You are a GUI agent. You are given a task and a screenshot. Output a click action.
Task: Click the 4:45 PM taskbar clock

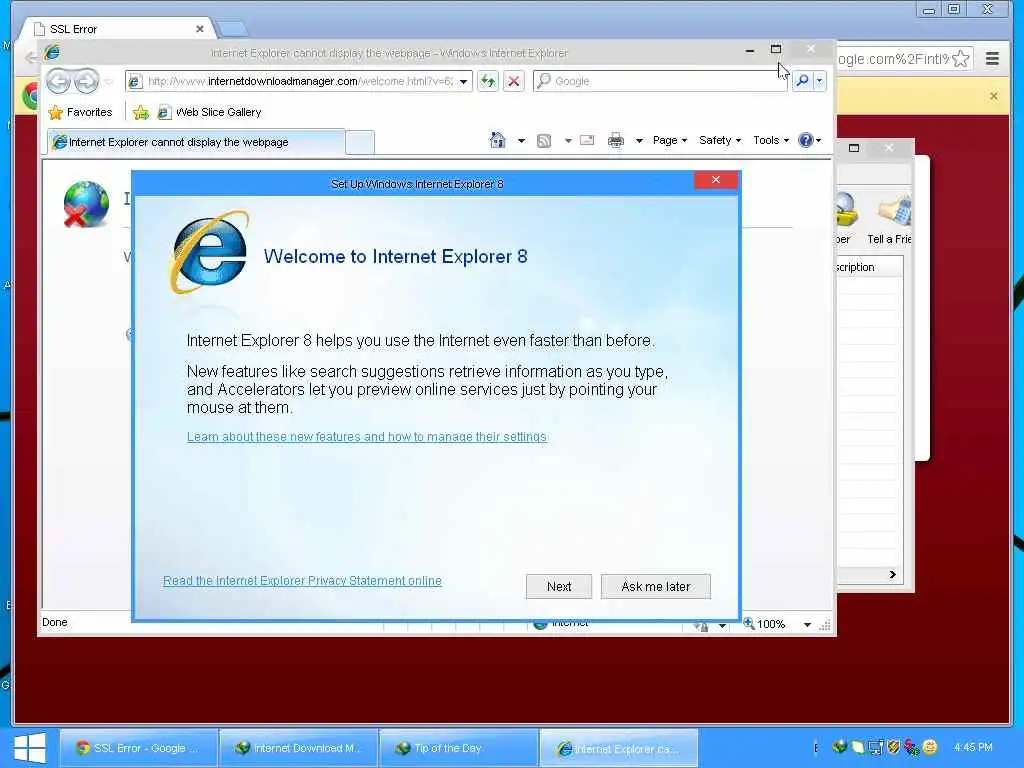tap(972, 746)
